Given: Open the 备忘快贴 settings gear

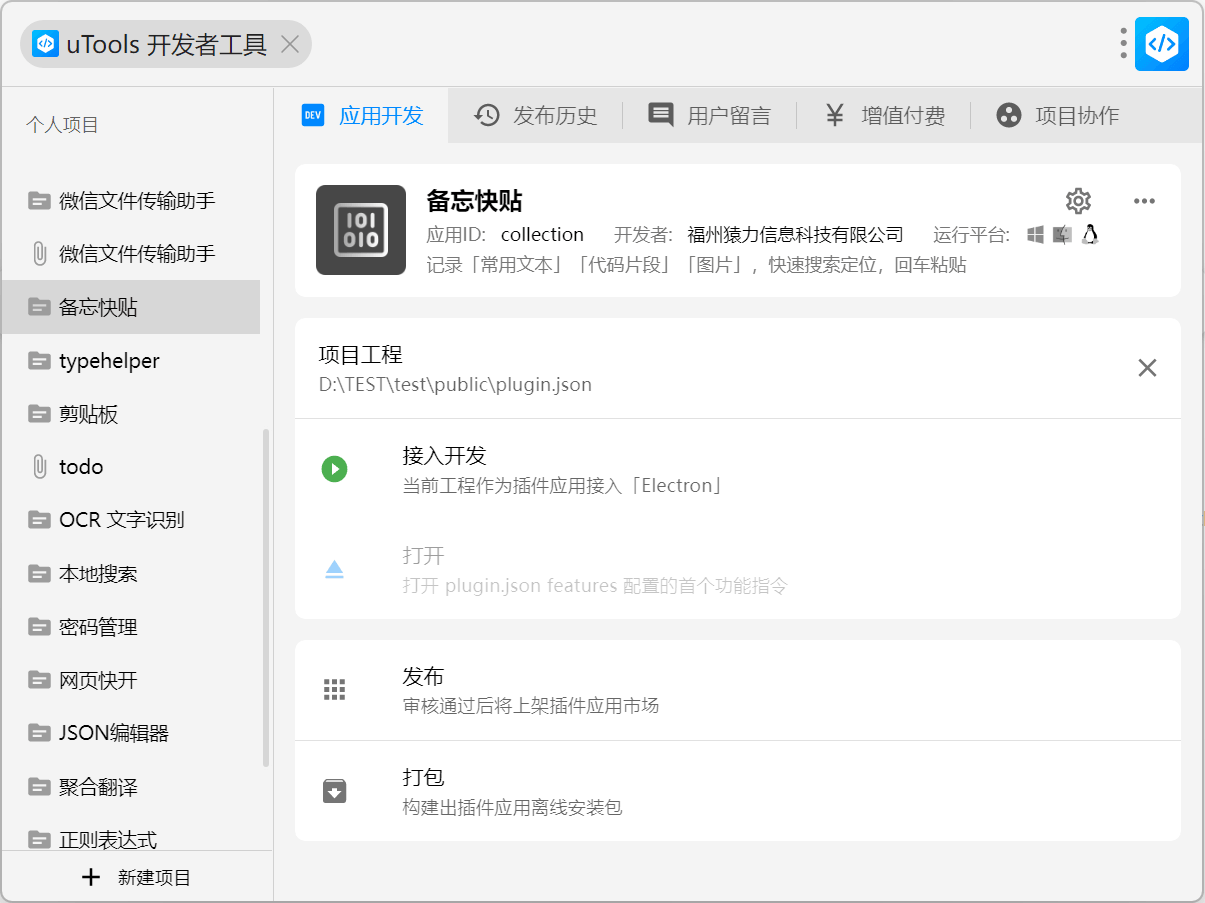Looking at the screenshot, I should point(1078,201).
